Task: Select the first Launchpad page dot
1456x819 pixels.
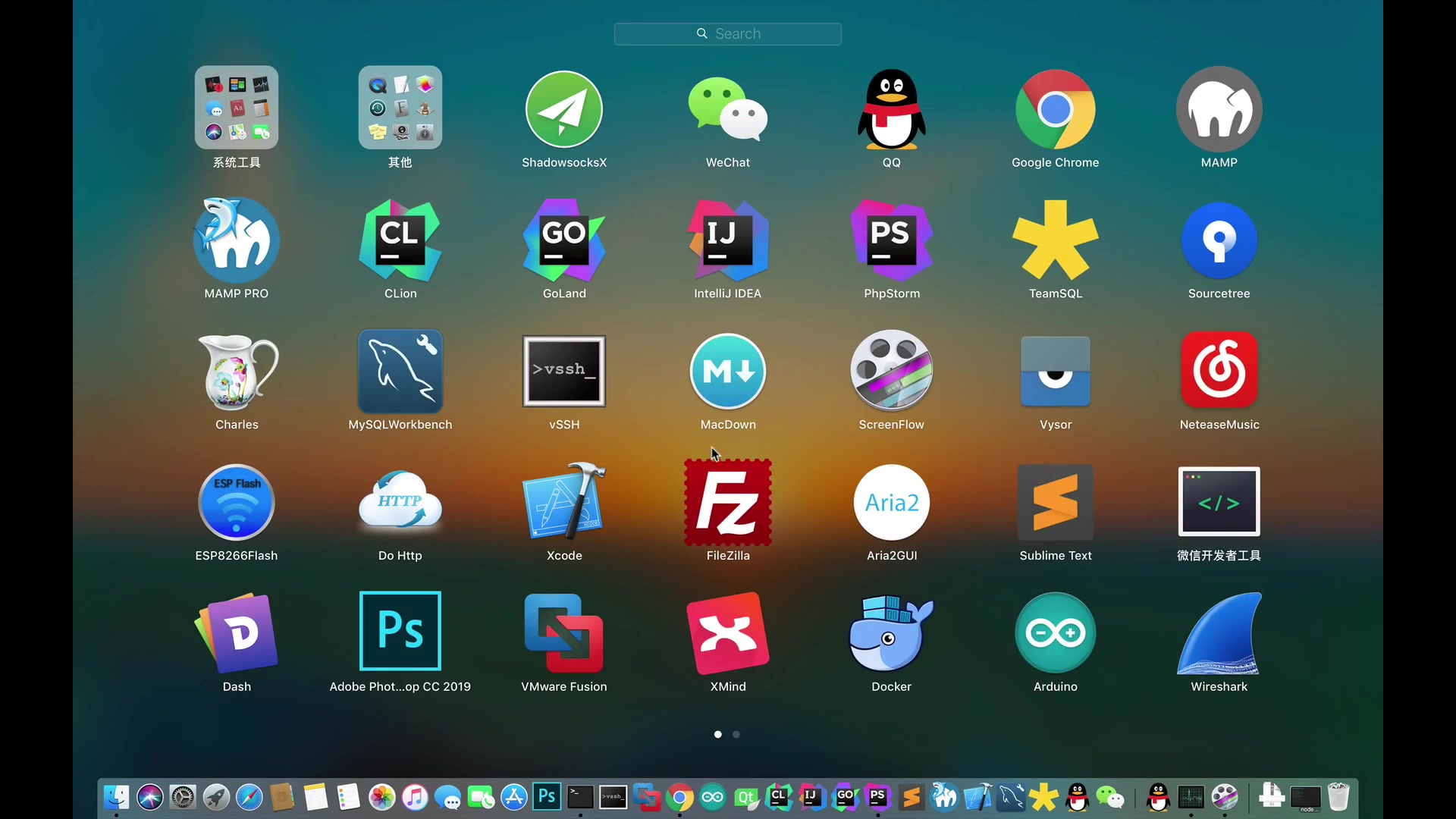Action: click(x=718, y=734)
